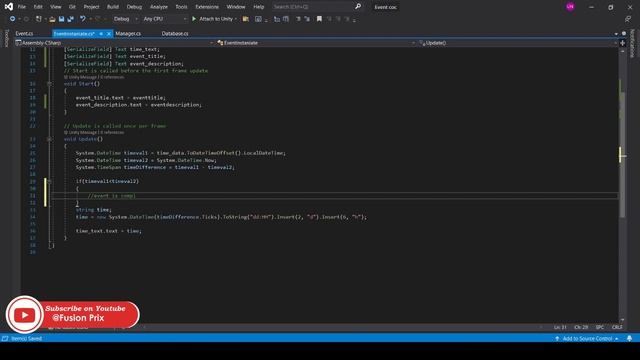Screen dimensions: 640x360
Task: Switch to the Event.cs tab
Action: click(24, 33)
